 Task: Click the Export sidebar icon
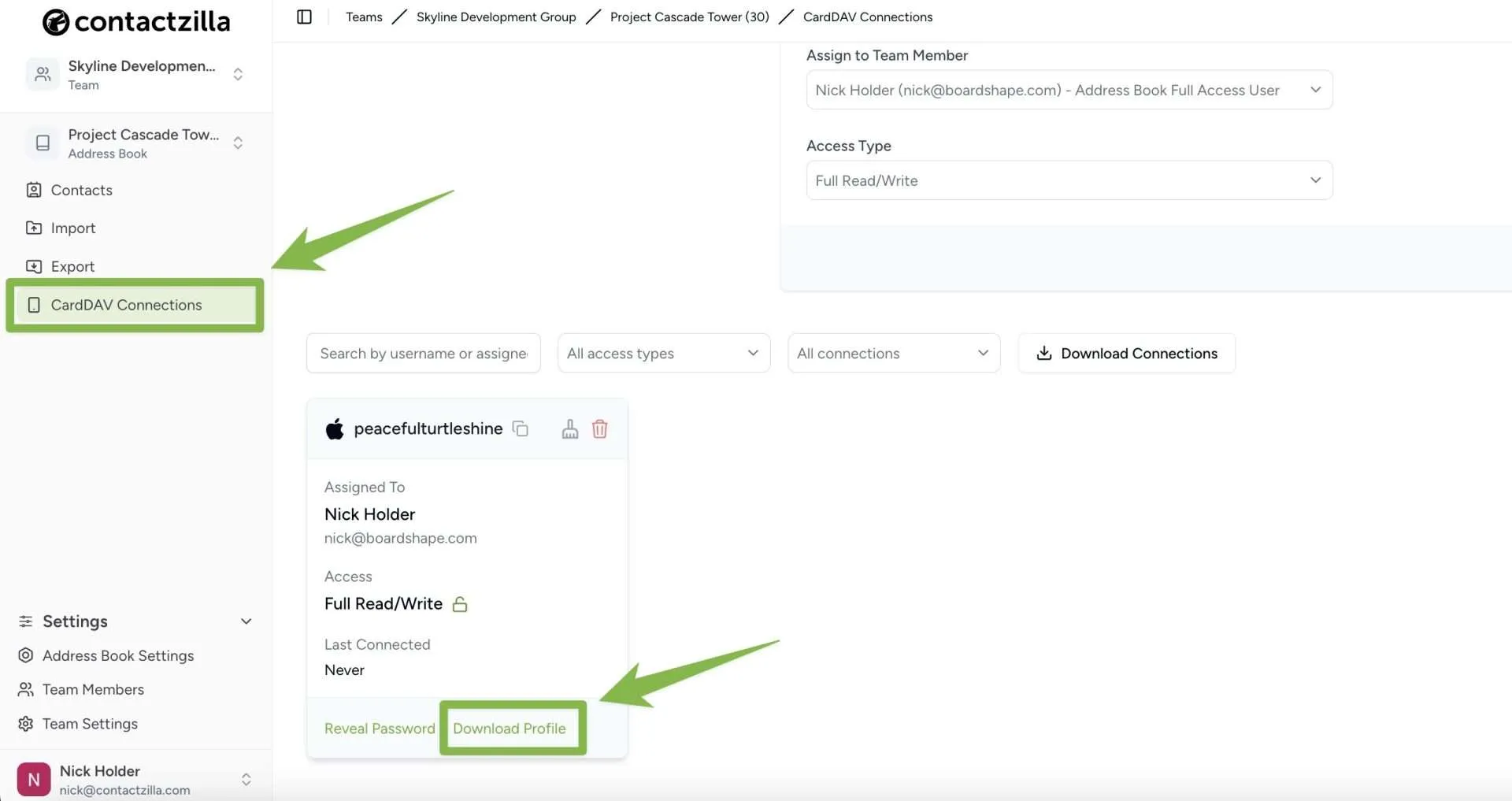[34, 266]
